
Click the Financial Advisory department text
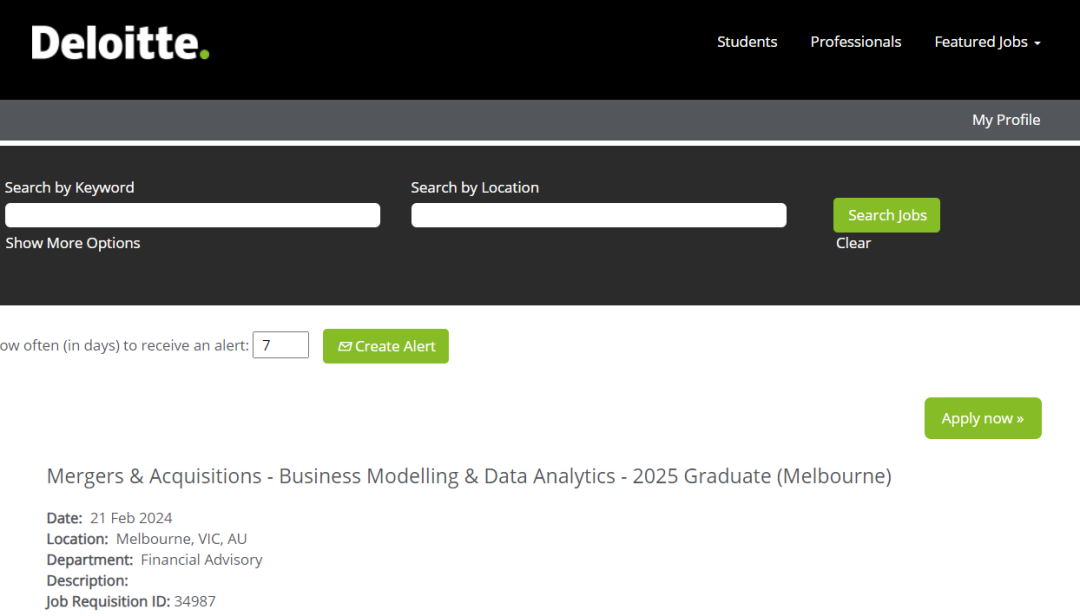[201, 560]
